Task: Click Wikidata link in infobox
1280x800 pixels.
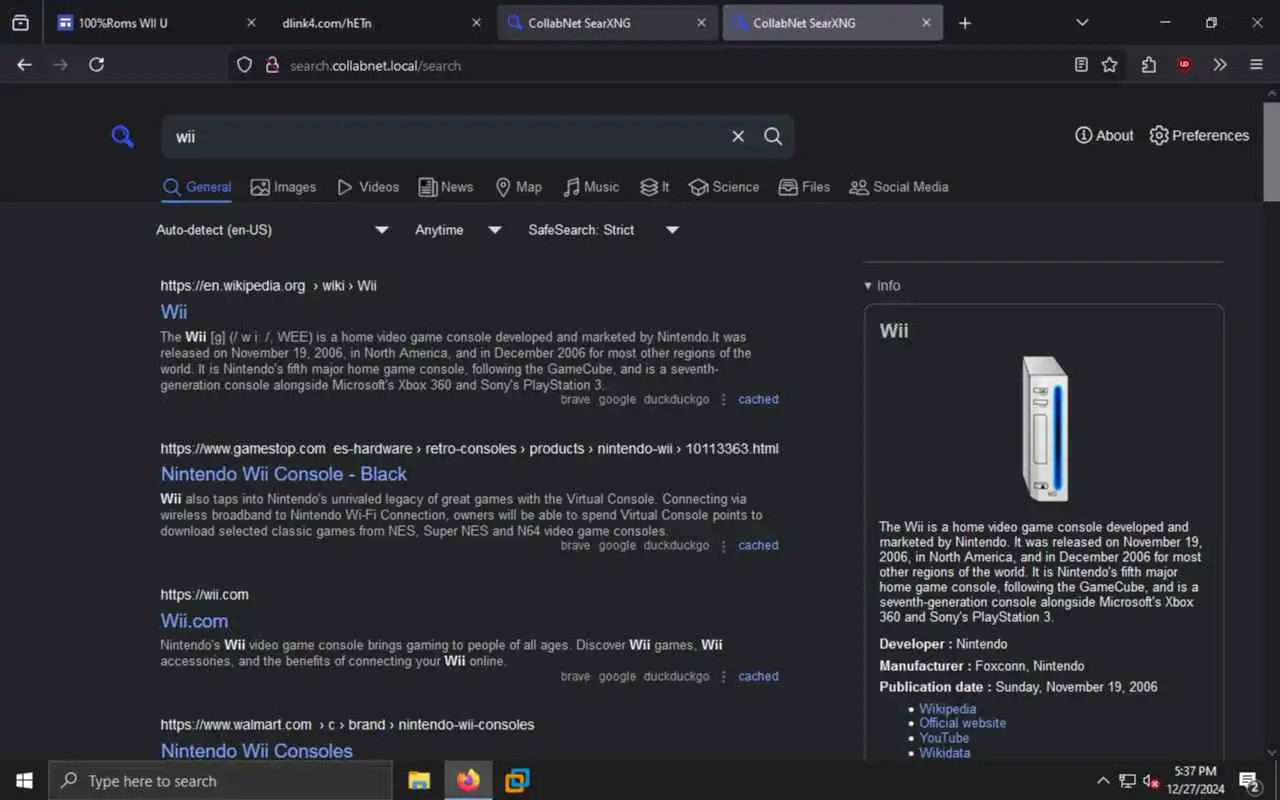Action: [x=944, y=753]
